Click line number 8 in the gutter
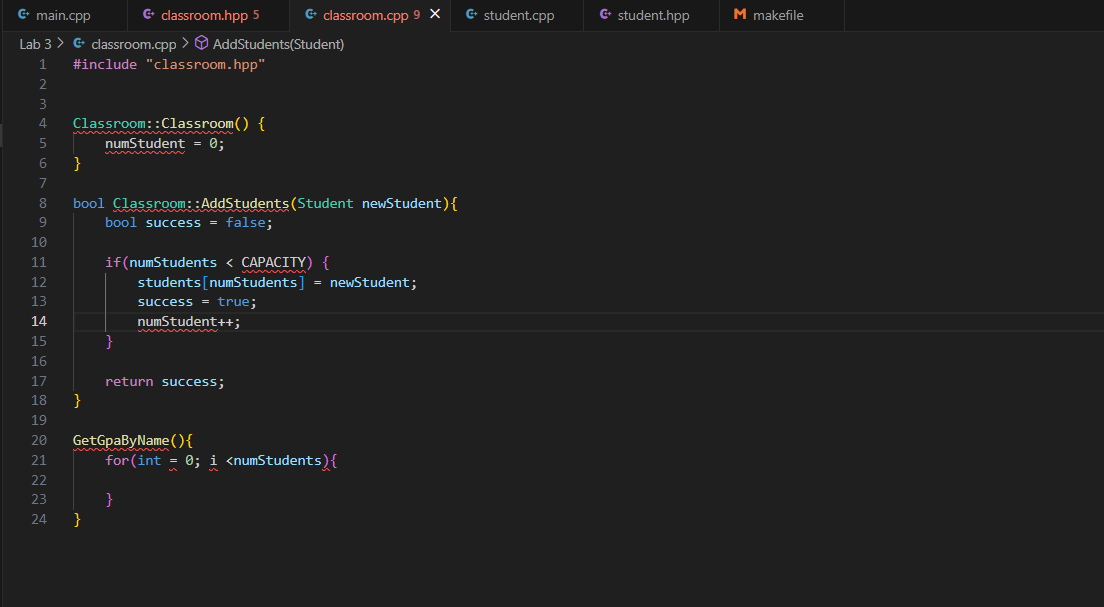The width and height of the screenshot is (1104, 607). pyautogui.click(x=43, y=203)
